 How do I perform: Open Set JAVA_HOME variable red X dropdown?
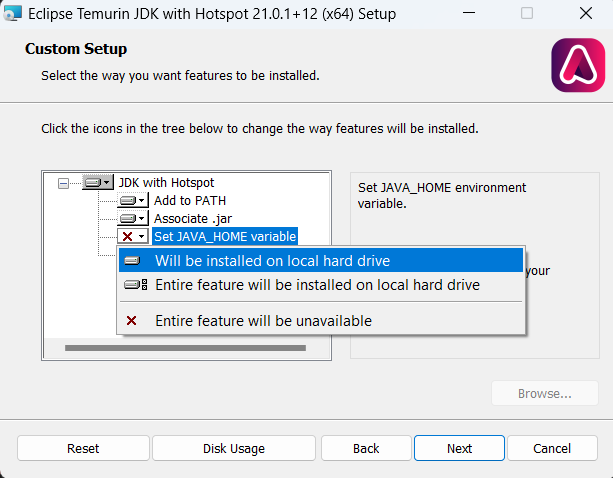point(133,236)
